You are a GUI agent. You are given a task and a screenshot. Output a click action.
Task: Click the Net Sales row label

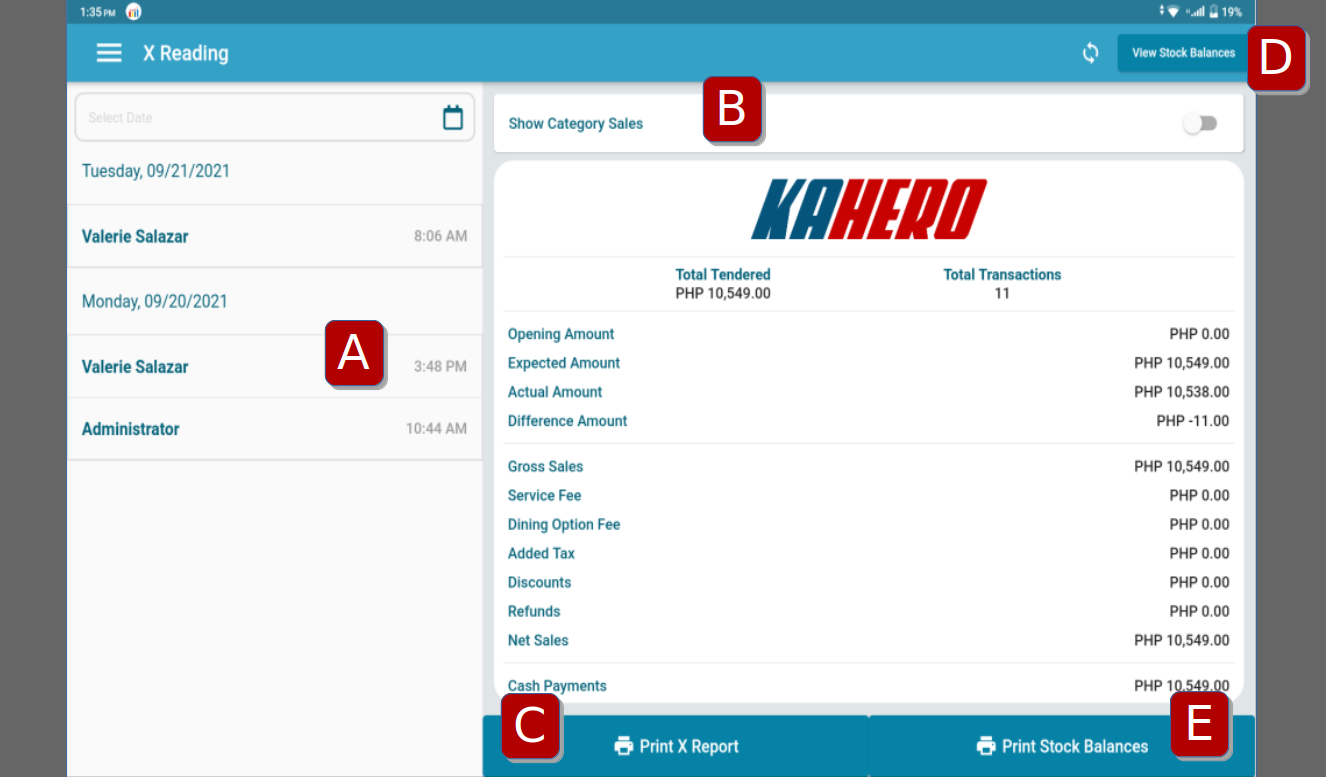tap(538, 640)
